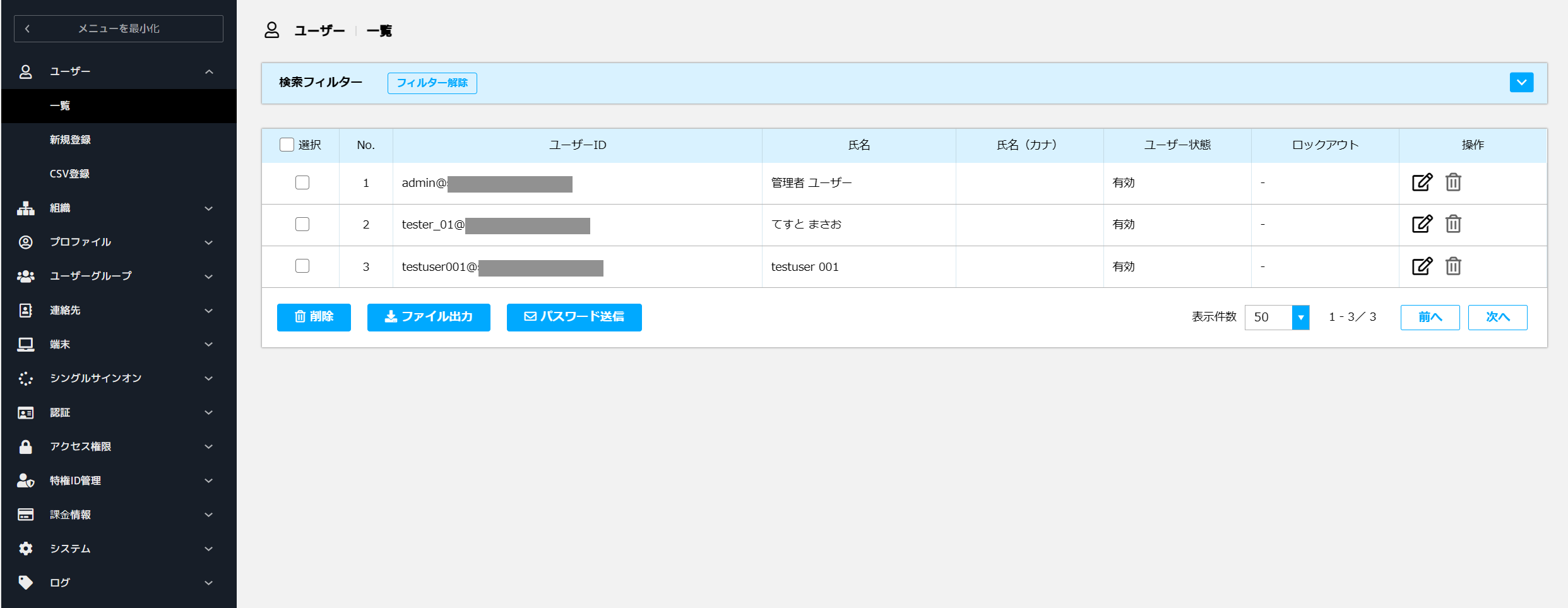1568x608 pixels.
Task: Open the 表示件数 50 dropdown
Action: pos(1276,317)
